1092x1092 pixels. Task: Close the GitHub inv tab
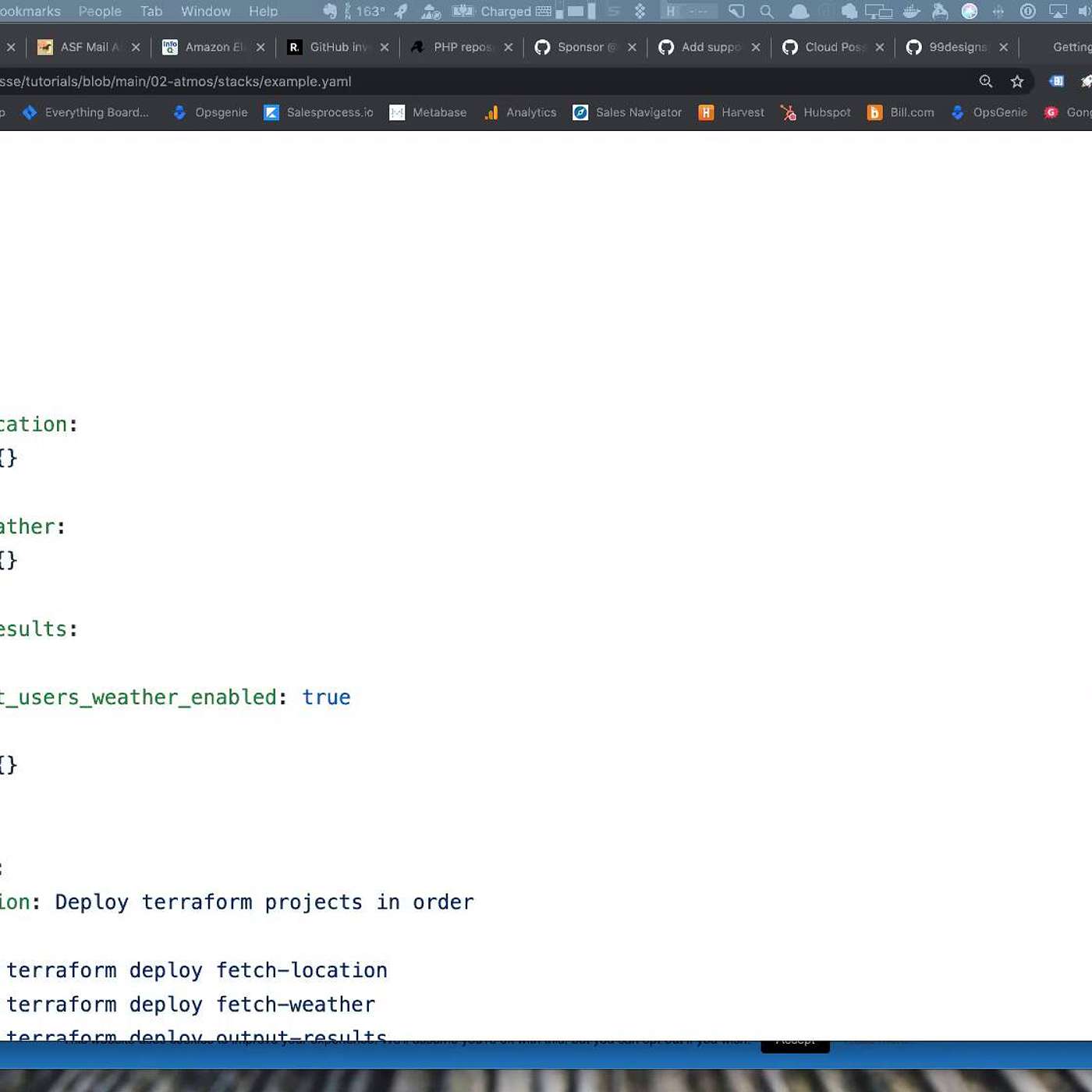click(385, 48)
